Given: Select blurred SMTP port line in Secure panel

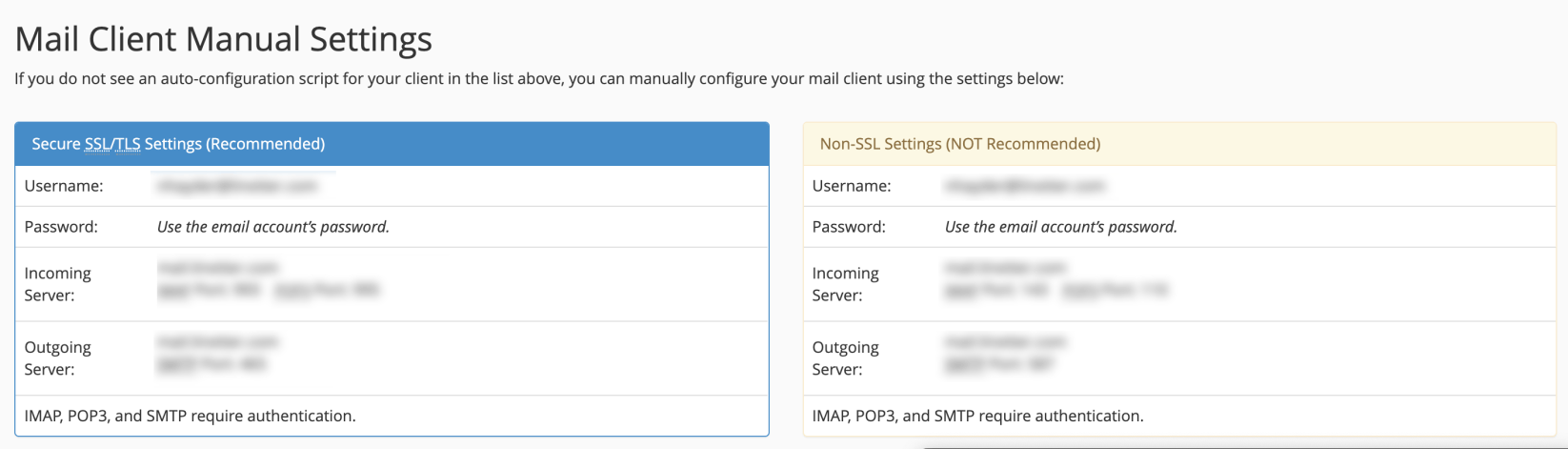Looking at the screenshot, I should click(x=212, y=364).
